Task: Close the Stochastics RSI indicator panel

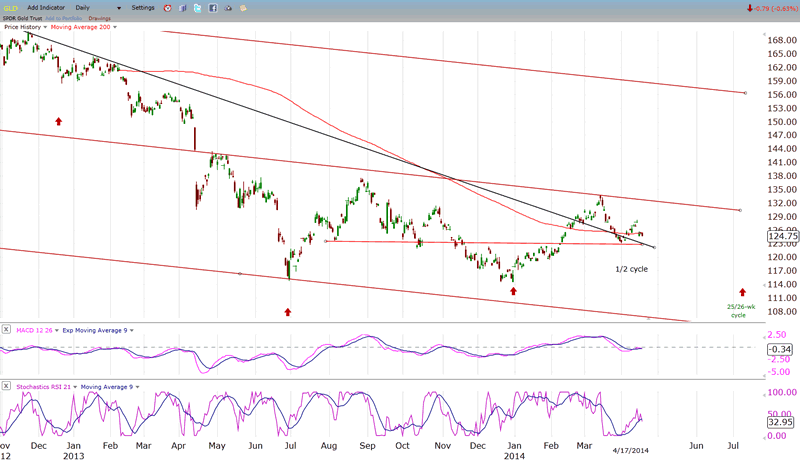Action: coord(7,386)
